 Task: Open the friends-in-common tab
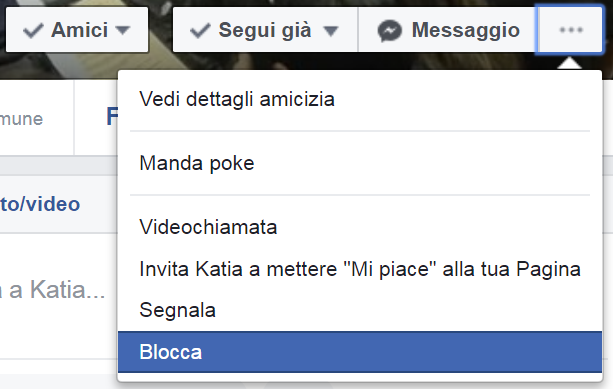(22, 119)
